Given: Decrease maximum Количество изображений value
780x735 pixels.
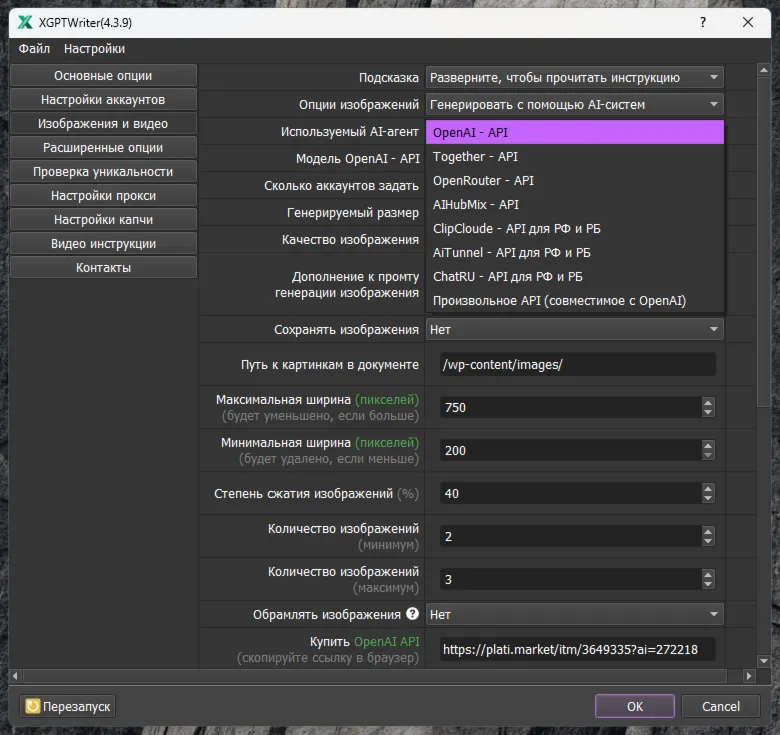Looking at the screenshot, I should pos(709,584).
